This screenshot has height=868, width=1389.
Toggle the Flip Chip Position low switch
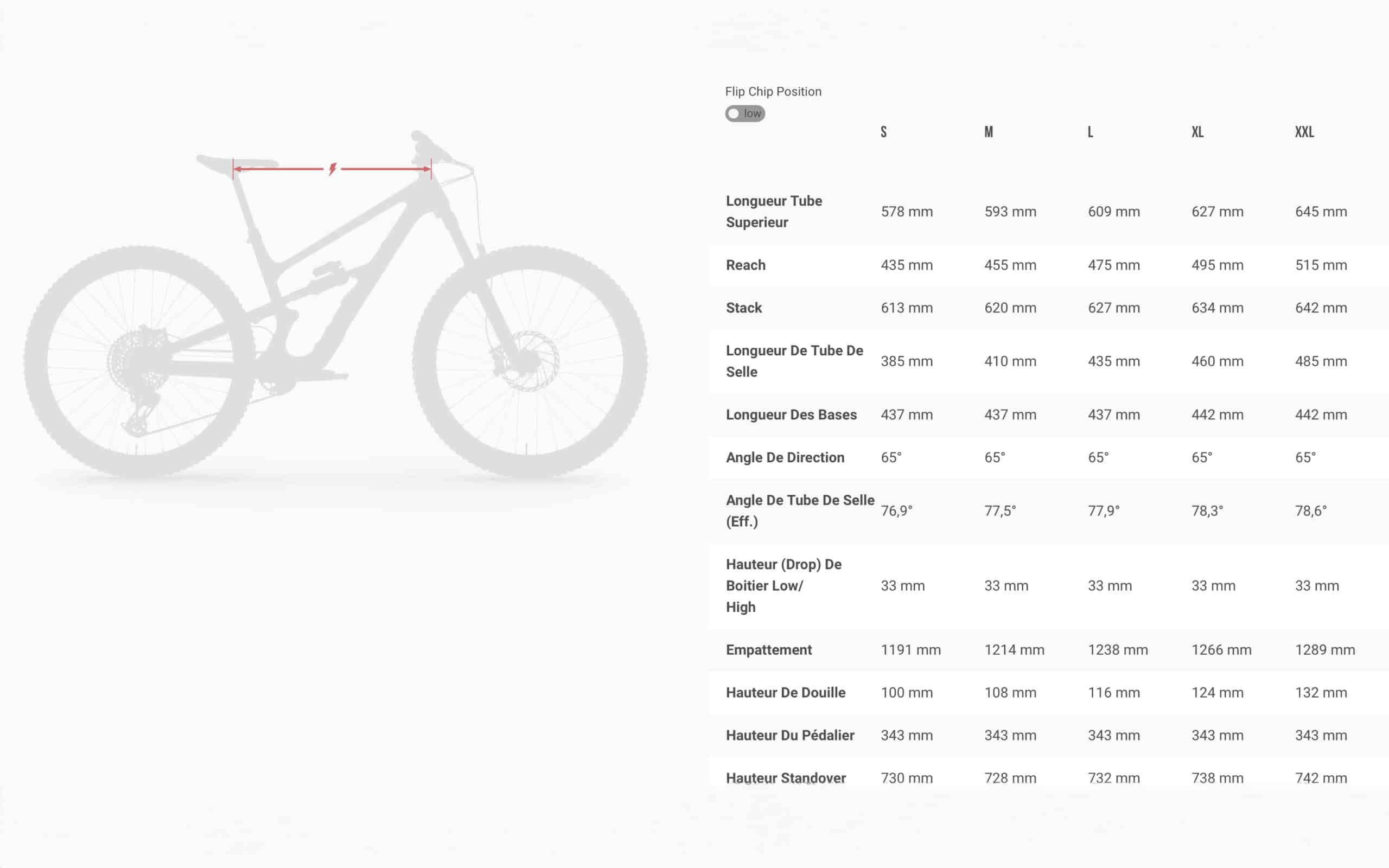pos(744,114)
